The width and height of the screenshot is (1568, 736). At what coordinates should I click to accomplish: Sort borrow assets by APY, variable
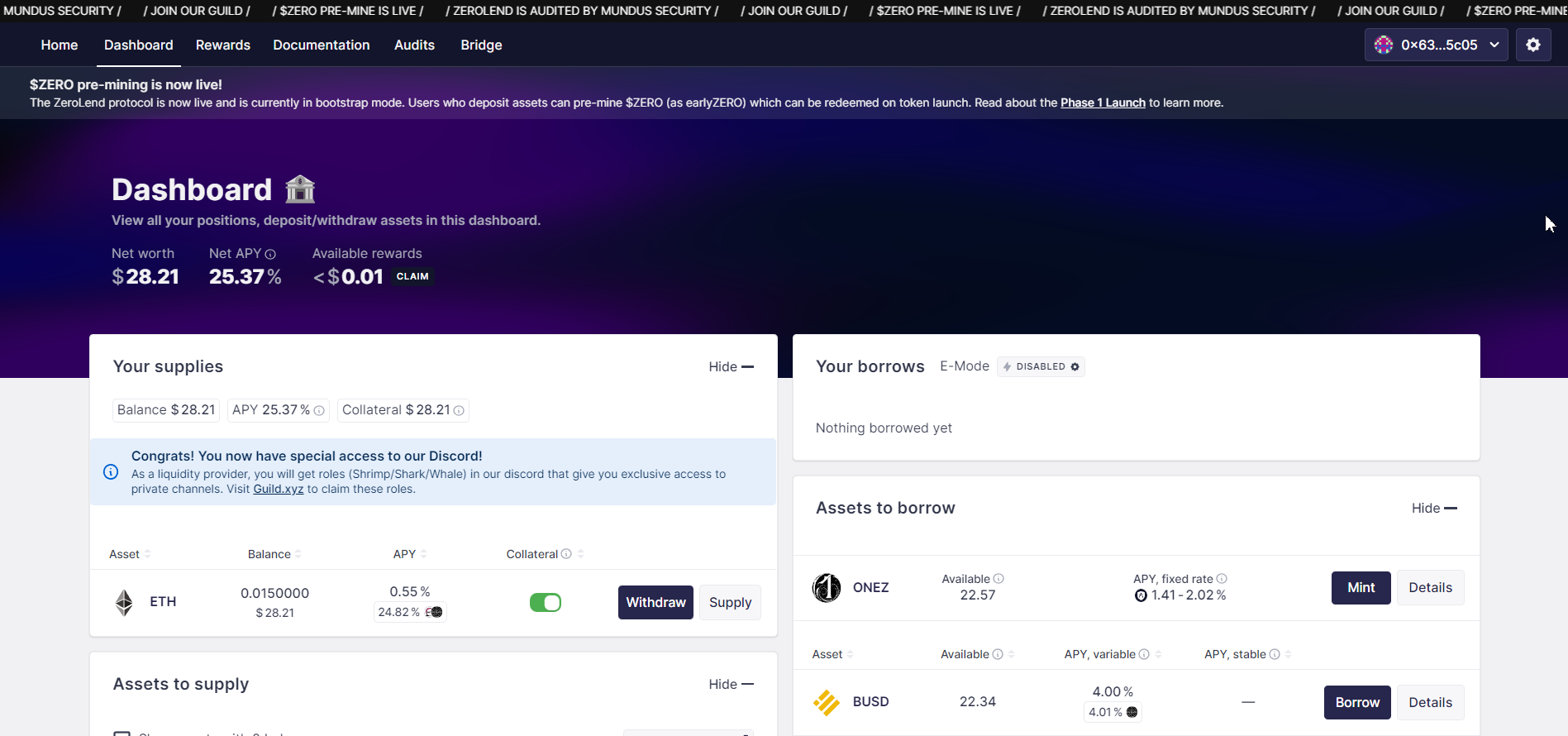coord(1113,654)
